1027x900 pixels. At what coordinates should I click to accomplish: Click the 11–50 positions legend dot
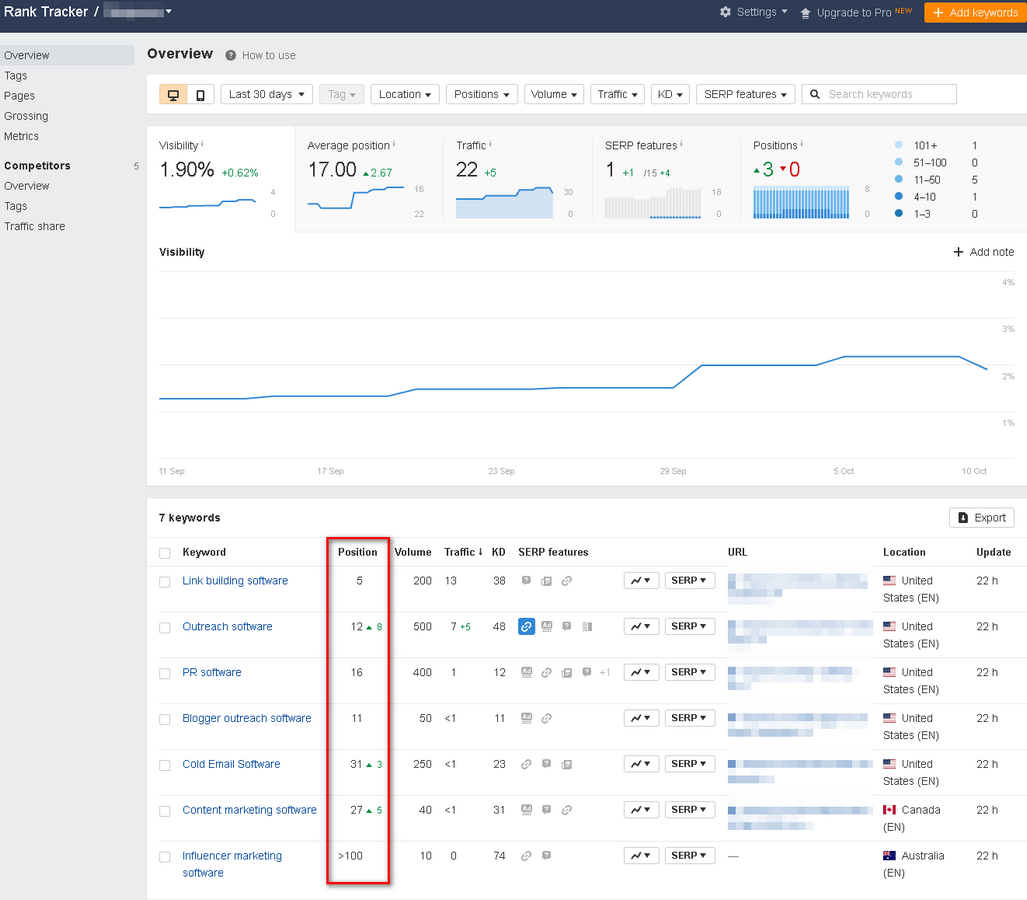899,179
